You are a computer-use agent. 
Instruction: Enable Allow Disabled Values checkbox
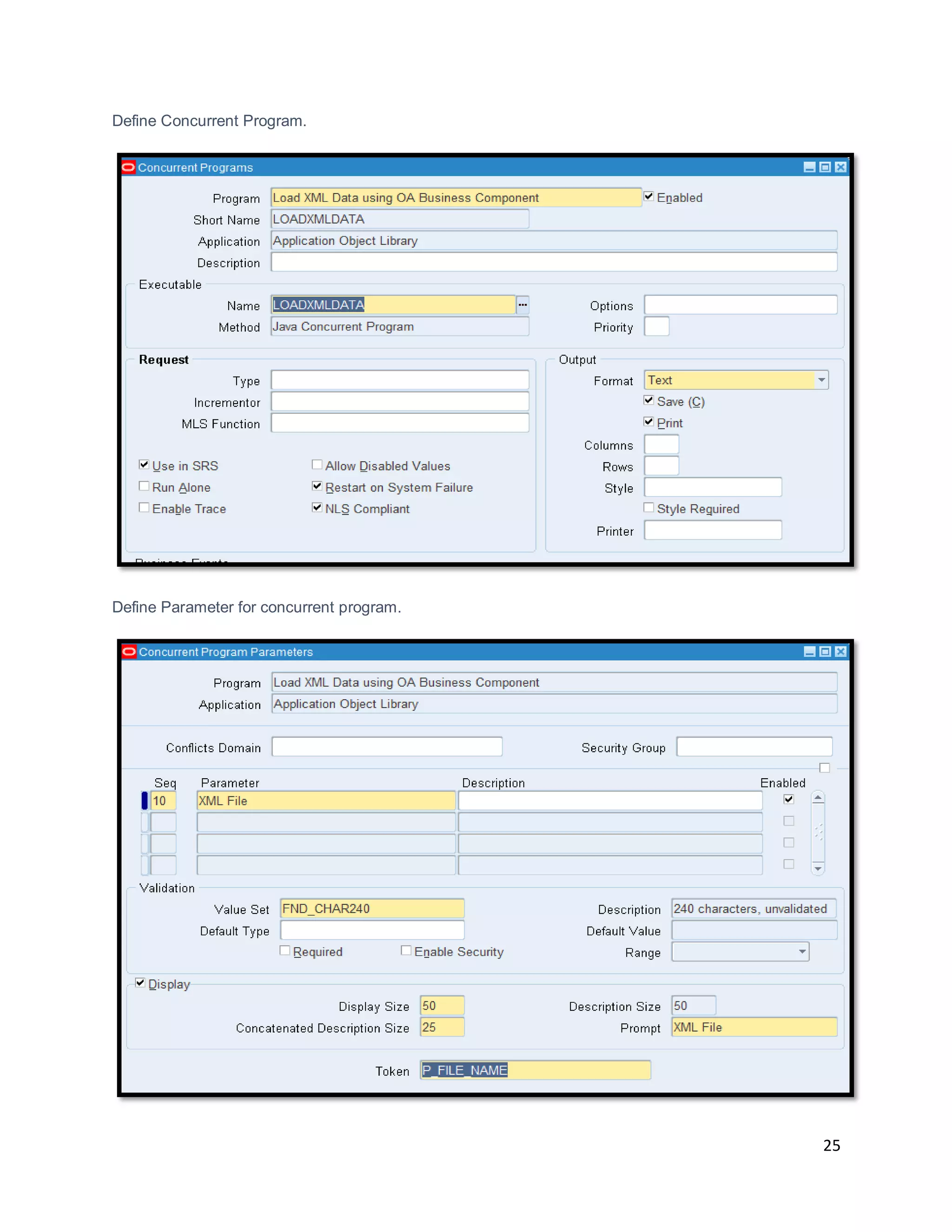tap(317, 464)
